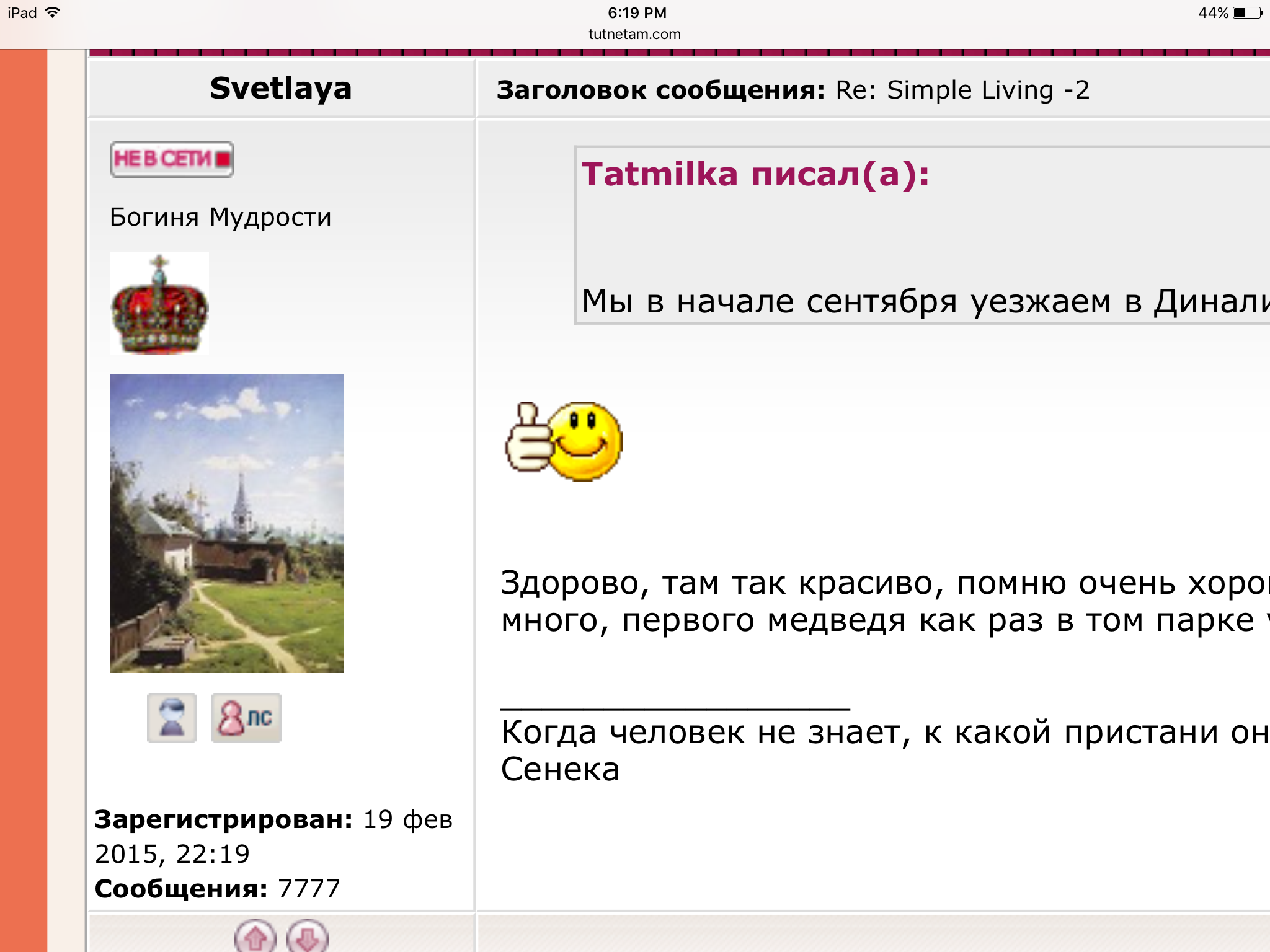Click the 'Re: Simple Living -2' post title
Screen dimensions: 1270x952
(962, 90)
